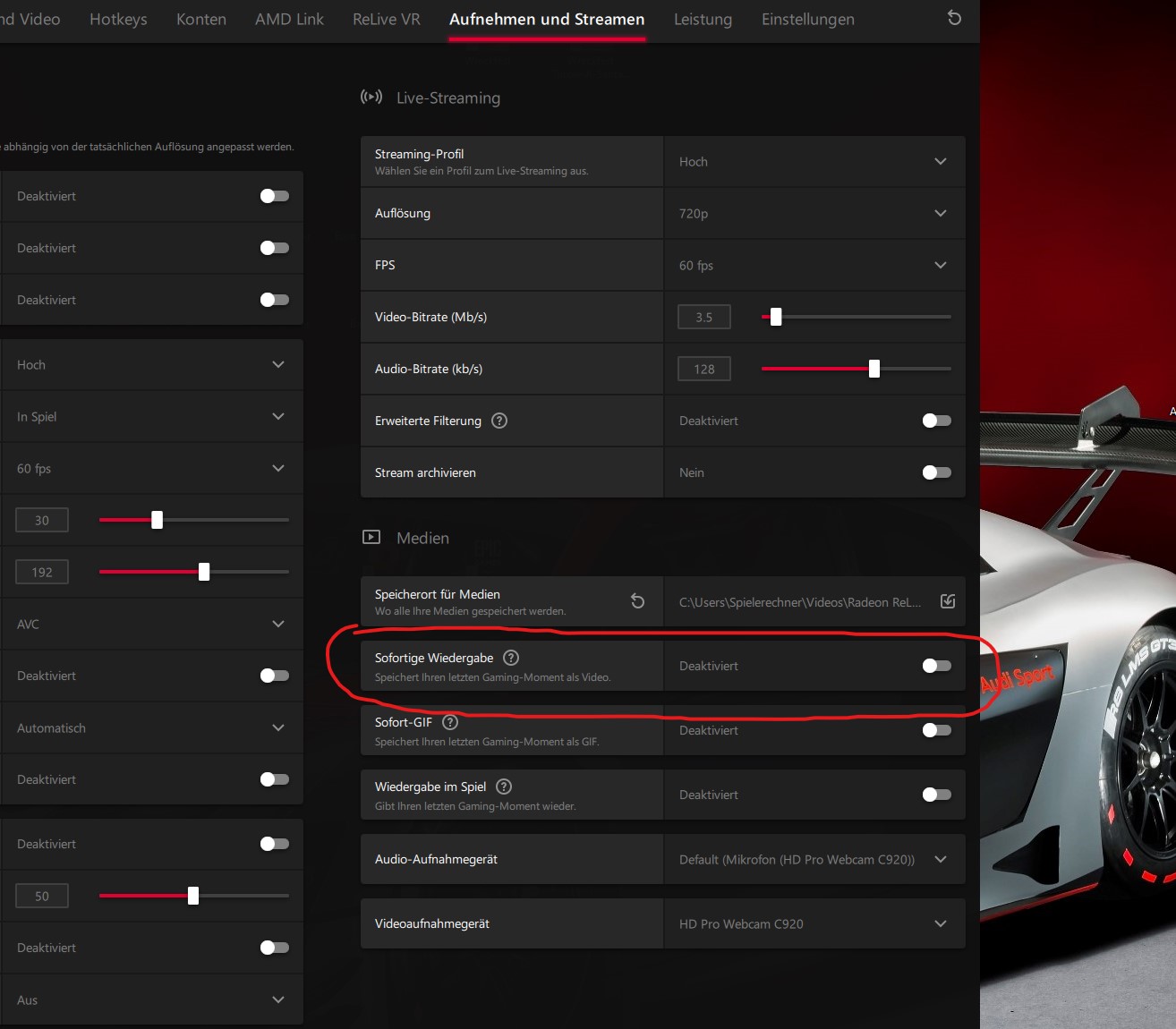
Task: Select the Aufnehmen und Streamen tab
Action: [547, 19]
